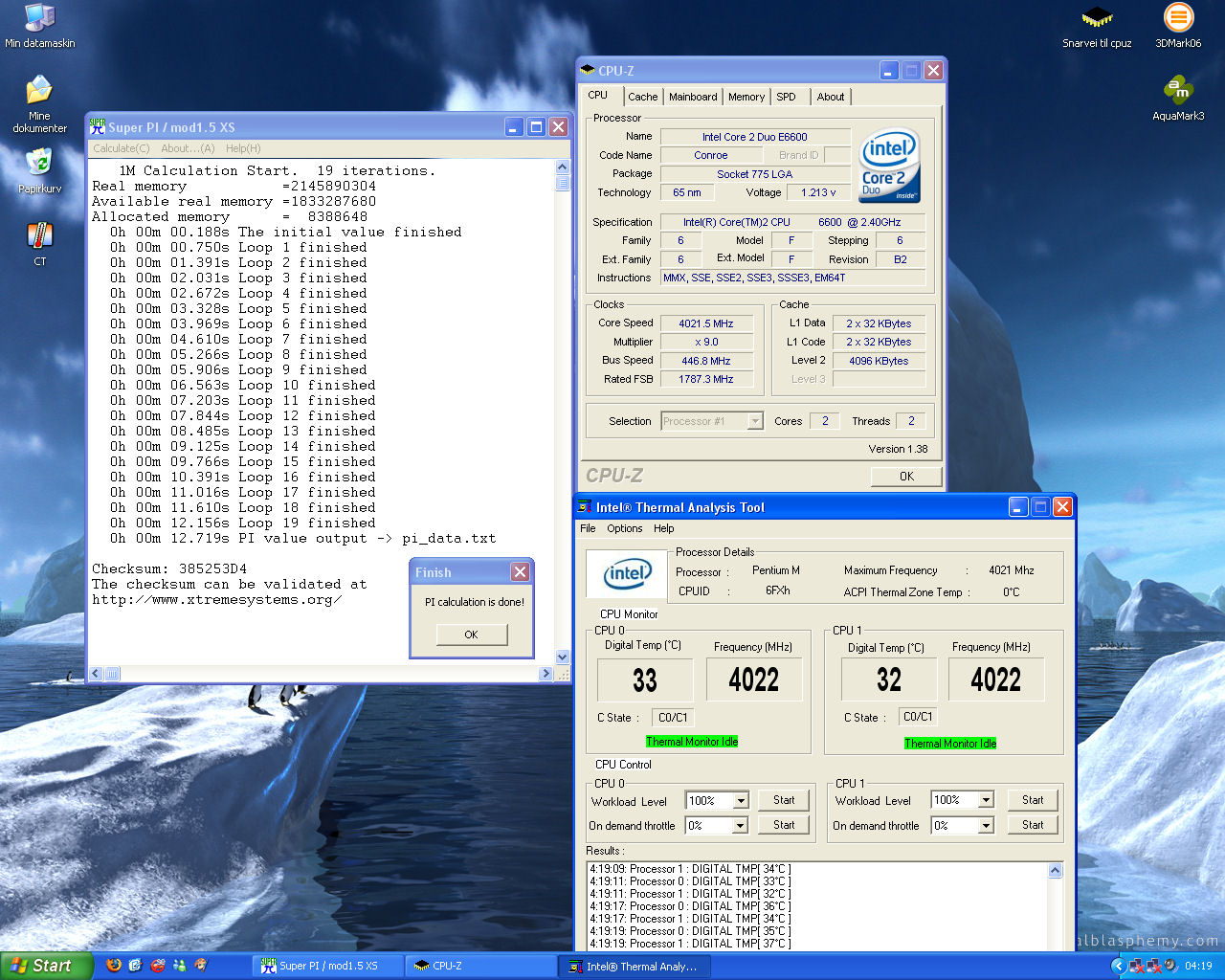
Task: Expand CPU 0 Workload Level dropdown
Action: (x=741, y=801)
